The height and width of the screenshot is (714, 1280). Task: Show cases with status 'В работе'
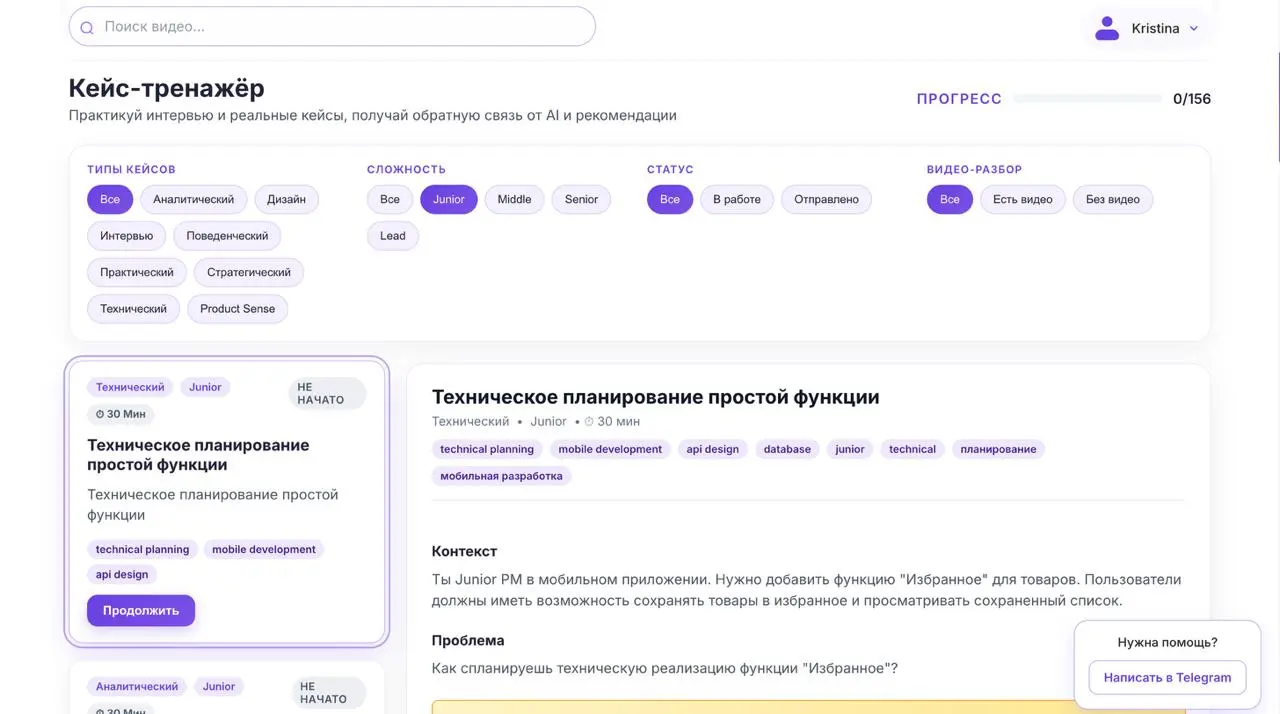pos(737,199)
